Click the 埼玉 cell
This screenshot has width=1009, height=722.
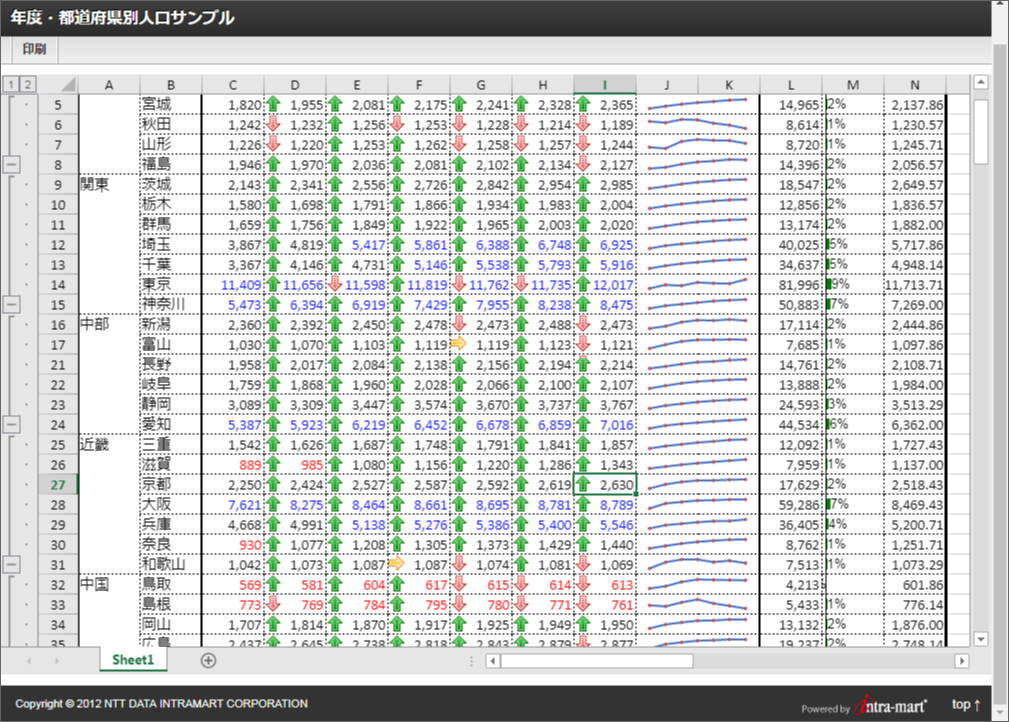point(171,245)
